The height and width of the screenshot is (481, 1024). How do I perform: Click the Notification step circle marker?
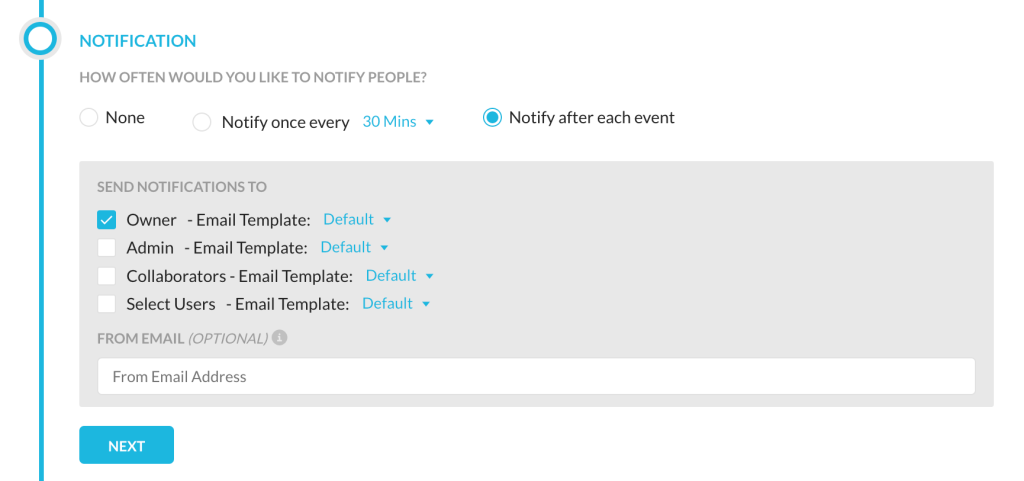click(x=40, y=39)
